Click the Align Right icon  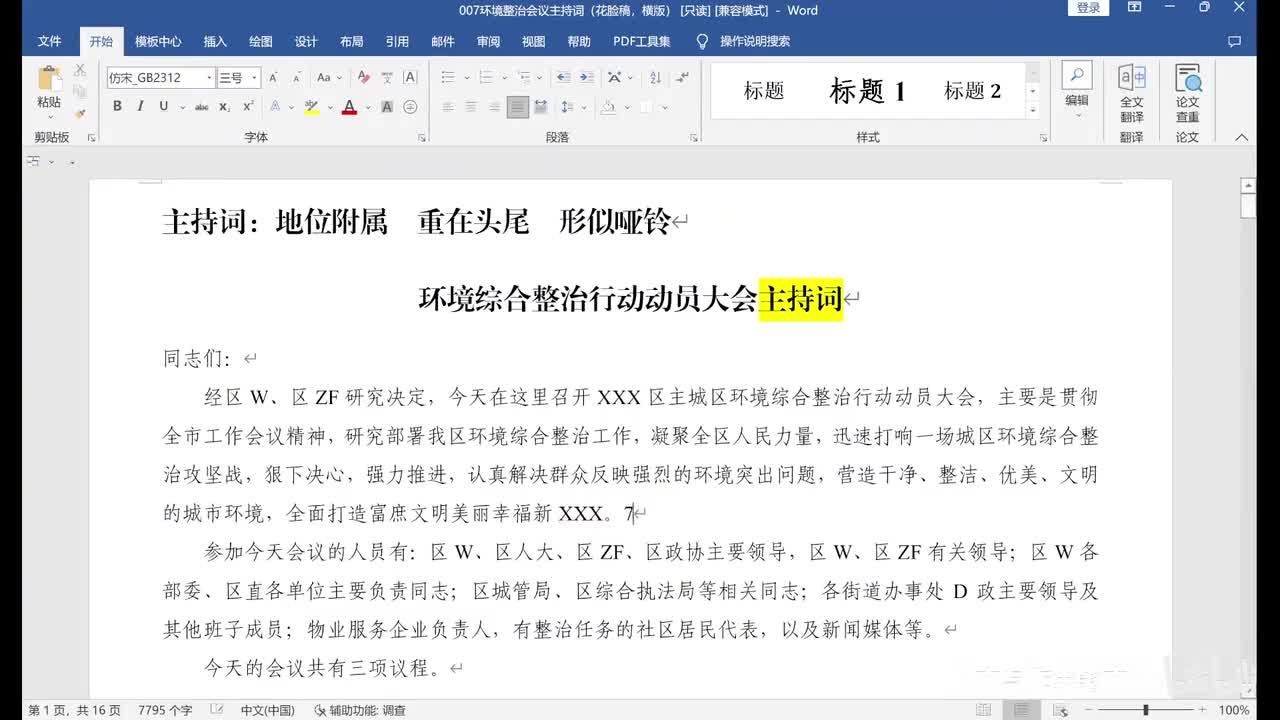coord(494,107)
